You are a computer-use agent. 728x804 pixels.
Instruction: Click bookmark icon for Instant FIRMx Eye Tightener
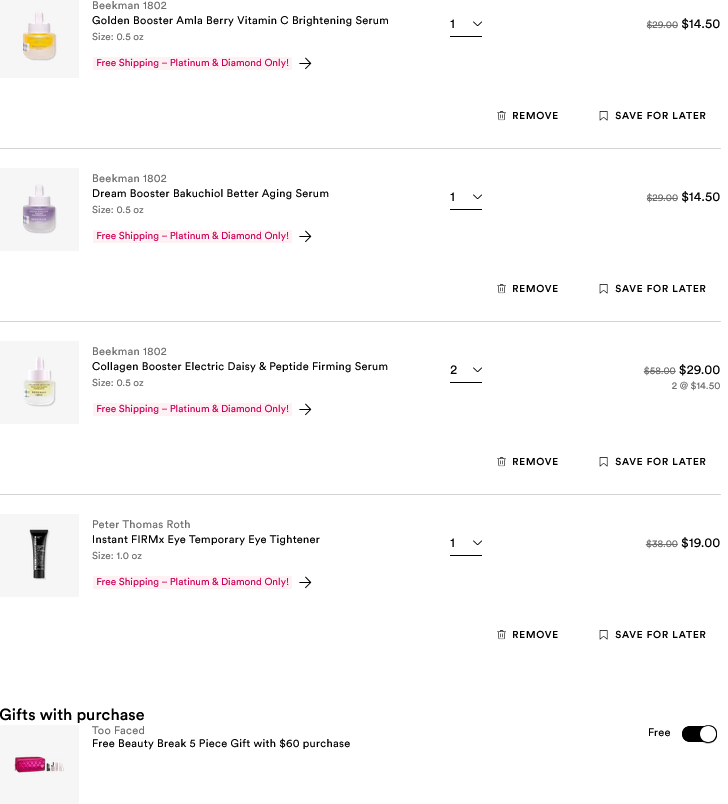coord(603,635)
